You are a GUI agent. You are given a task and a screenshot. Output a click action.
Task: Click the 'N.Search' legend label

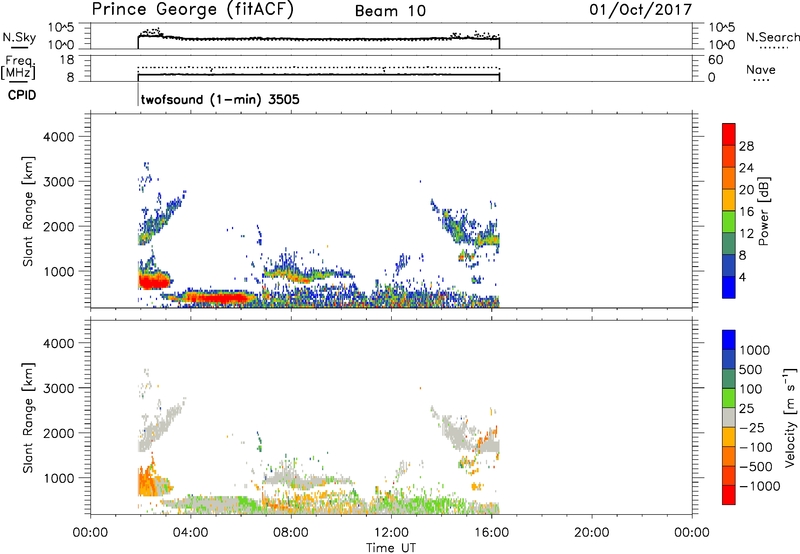pos(772,37)
